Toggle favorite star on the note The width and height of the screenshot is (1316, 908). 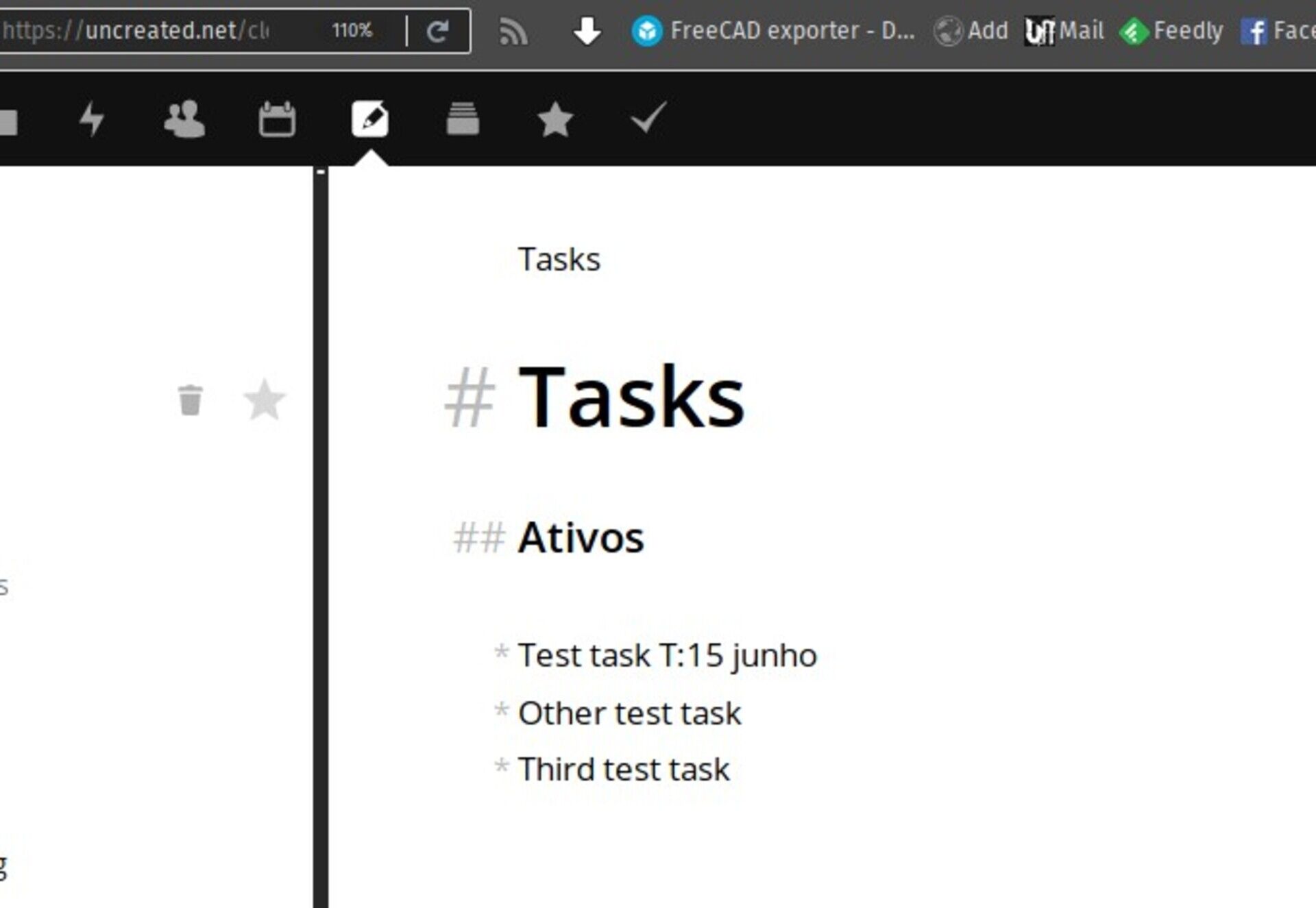[x=265, y=400]
